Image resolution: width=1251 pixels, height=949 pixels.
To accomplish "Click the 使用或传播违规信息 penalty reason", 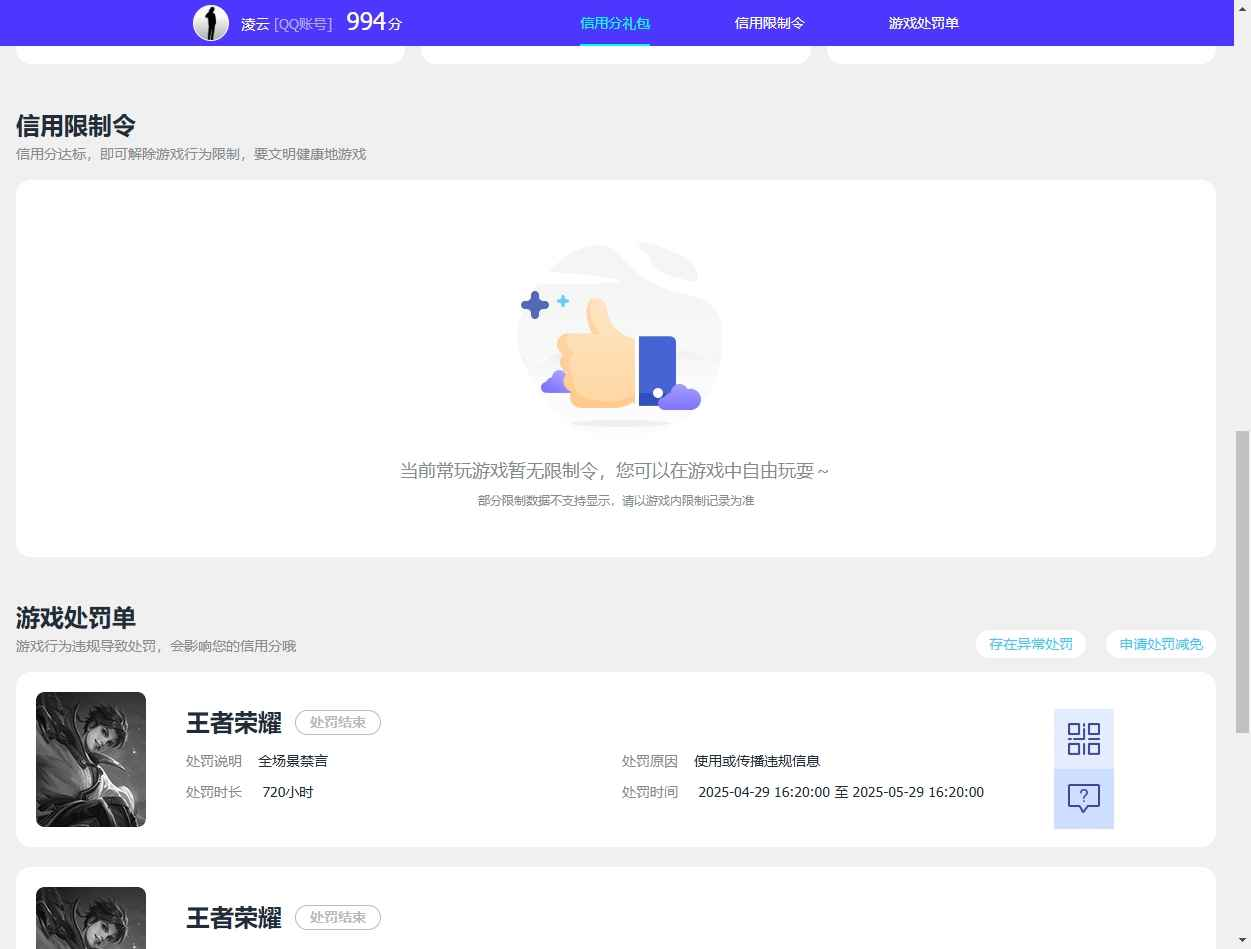I will pos(757,761).
